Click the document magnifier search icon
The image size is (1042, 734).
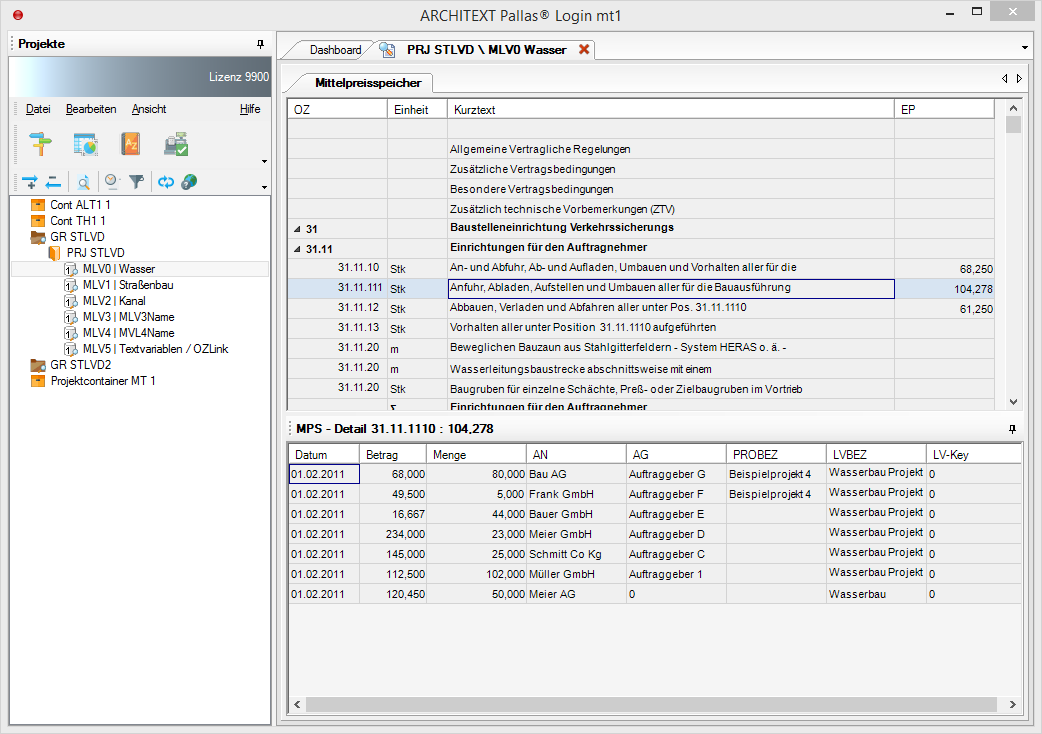pyautogui.click(x=83, y=181)
